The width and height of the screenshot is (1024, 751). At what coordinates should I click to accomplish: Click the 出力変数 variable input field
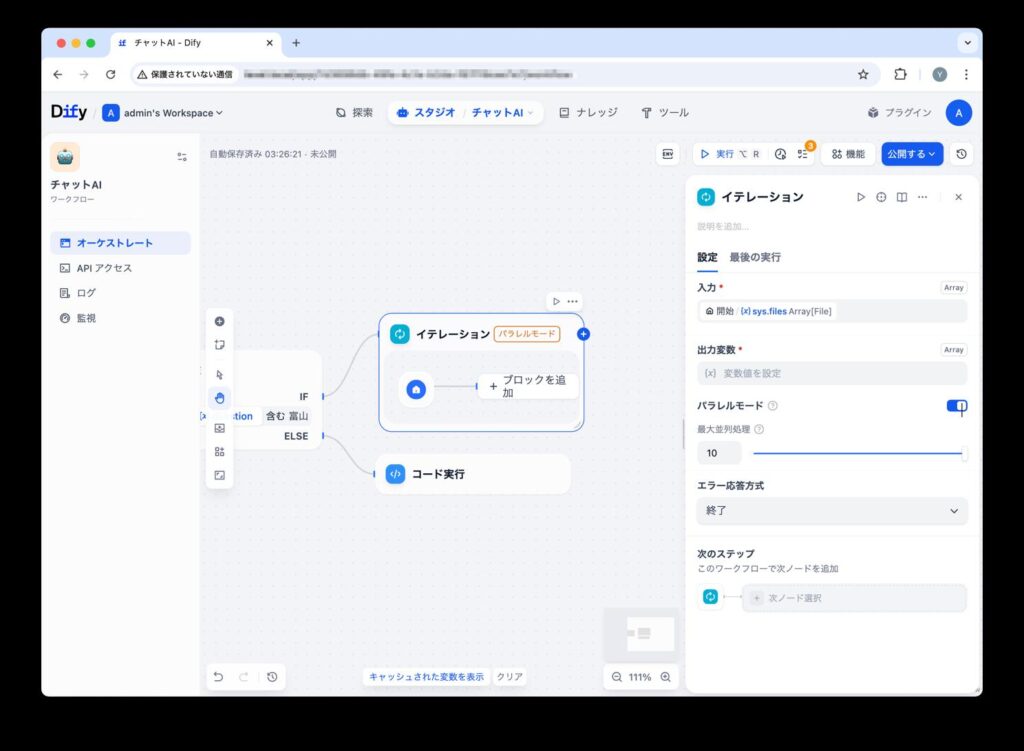coord(831,373)
